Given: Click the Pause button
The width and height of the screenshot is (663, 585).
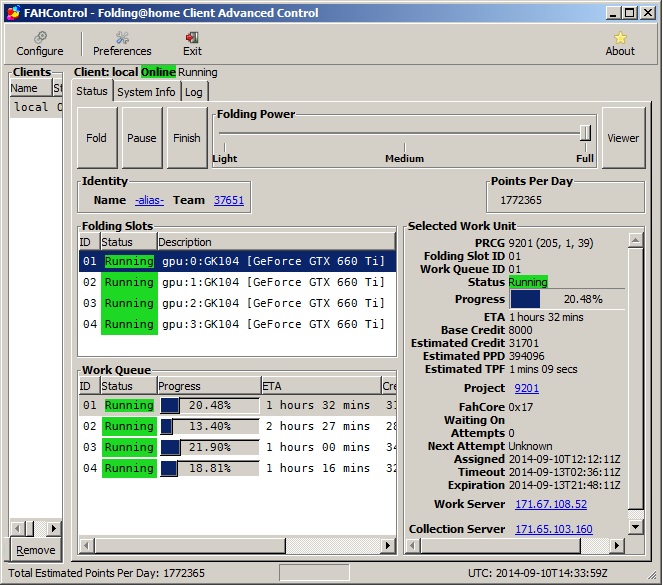Looking at the screenshot, I should click(x=142, y=138).
